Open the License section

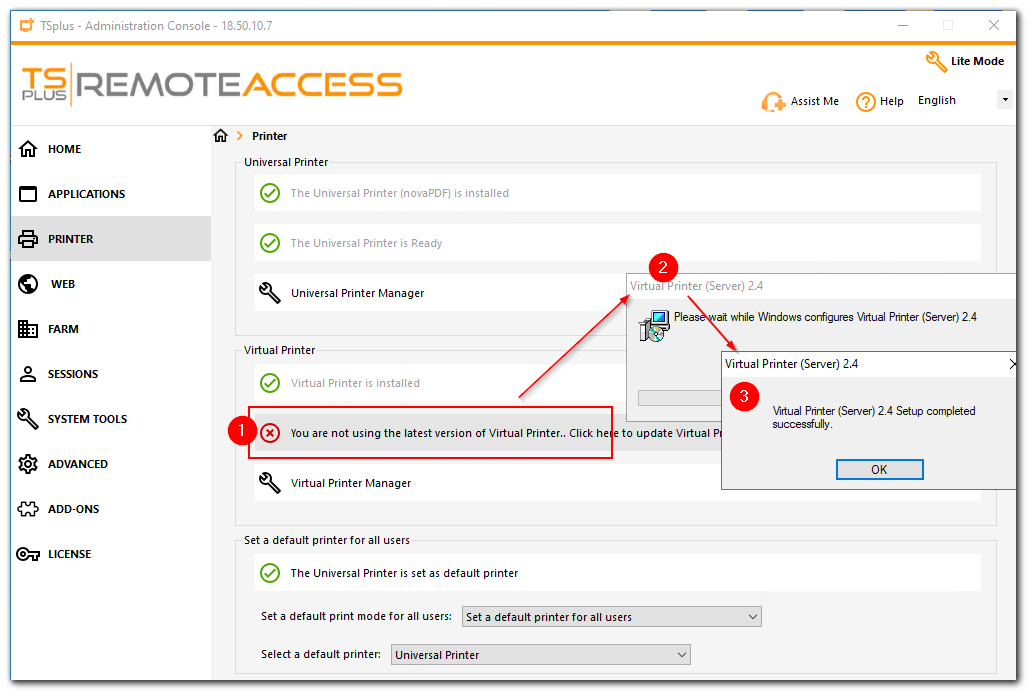[x=69, y=554]
